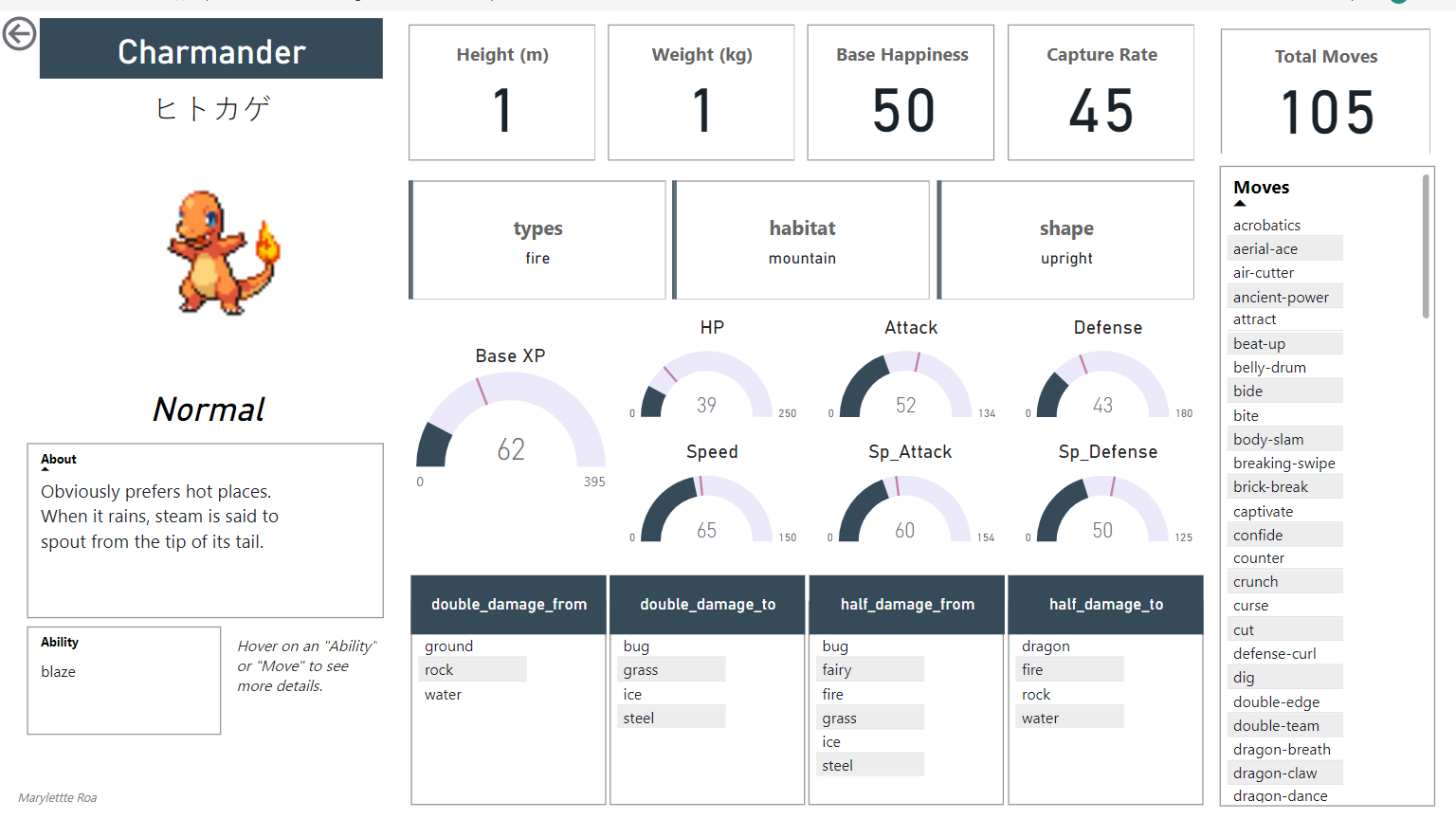Click the back arrow button
1456x819 pixels.
point(19,34)
